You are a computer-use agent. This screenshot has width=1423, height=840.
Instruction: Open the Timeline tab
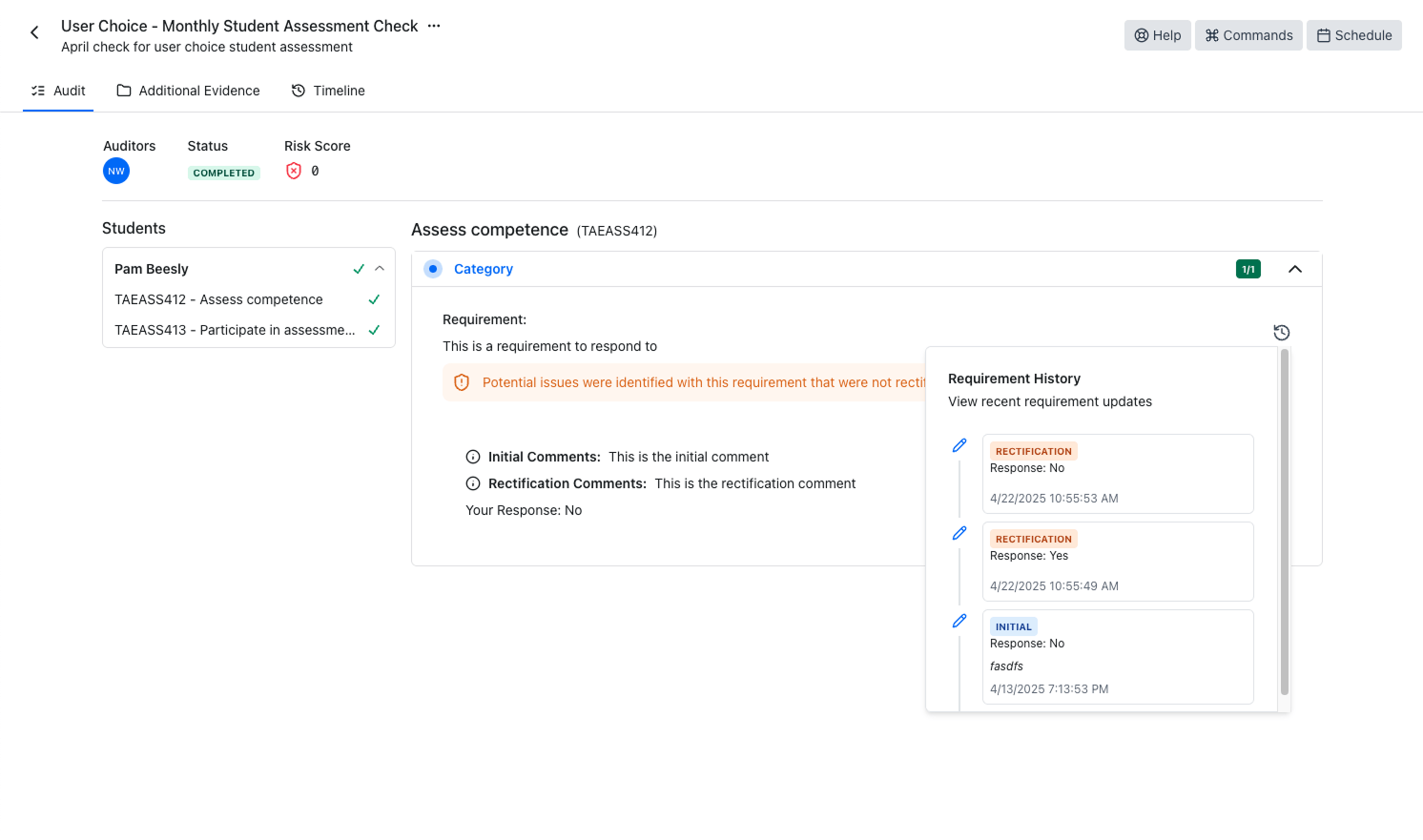[x=328, y=91]
